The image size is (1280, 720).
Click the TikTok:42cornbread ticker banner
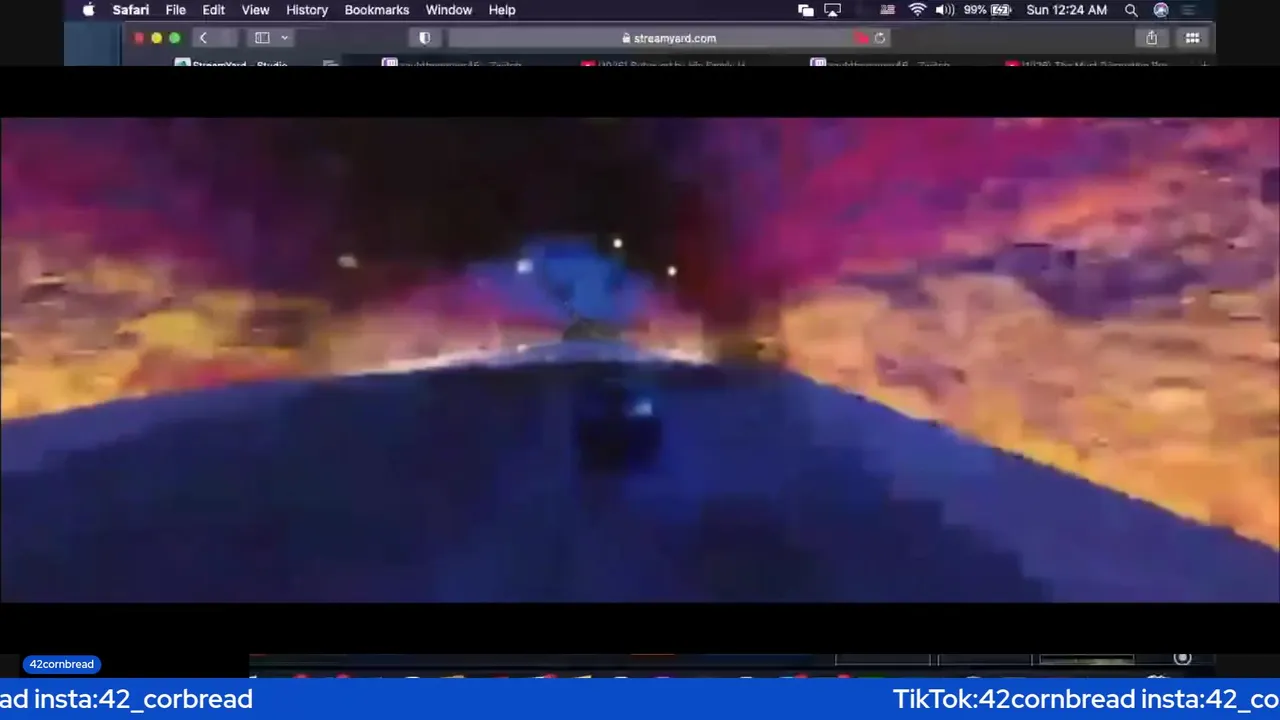640,699
